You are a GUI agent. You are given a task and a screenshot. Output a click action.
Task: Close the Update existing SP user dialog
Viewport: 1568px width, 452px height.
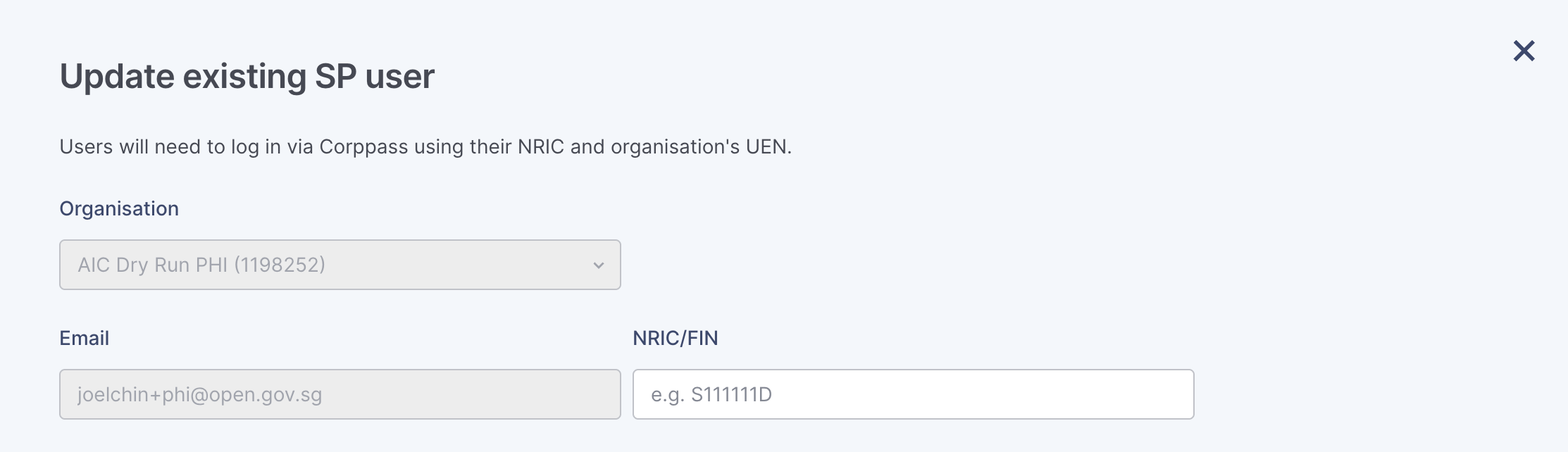point(1524,51)
